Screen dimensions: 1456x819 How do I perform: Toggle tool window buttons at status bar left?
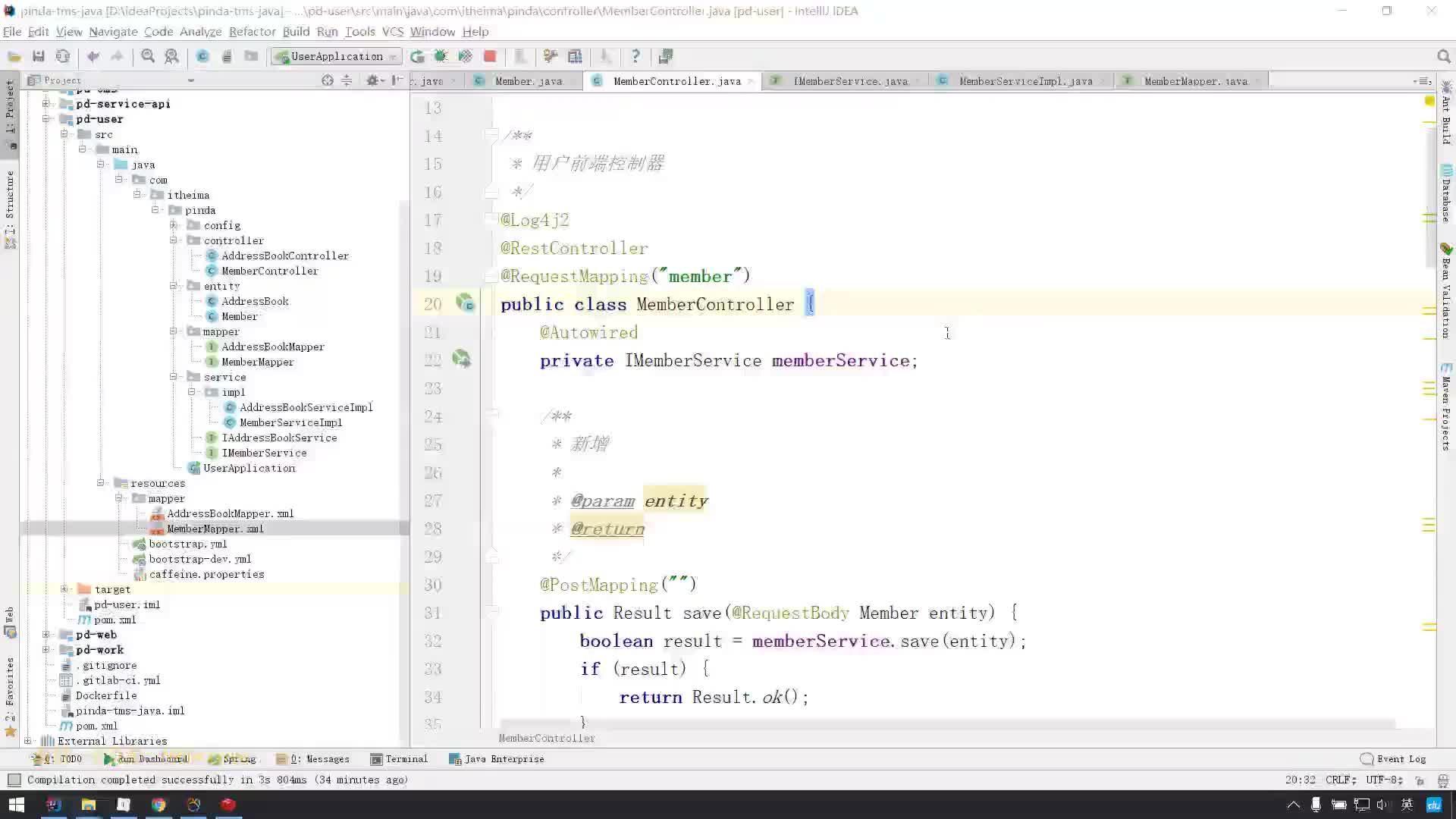(x=14, y=780)
